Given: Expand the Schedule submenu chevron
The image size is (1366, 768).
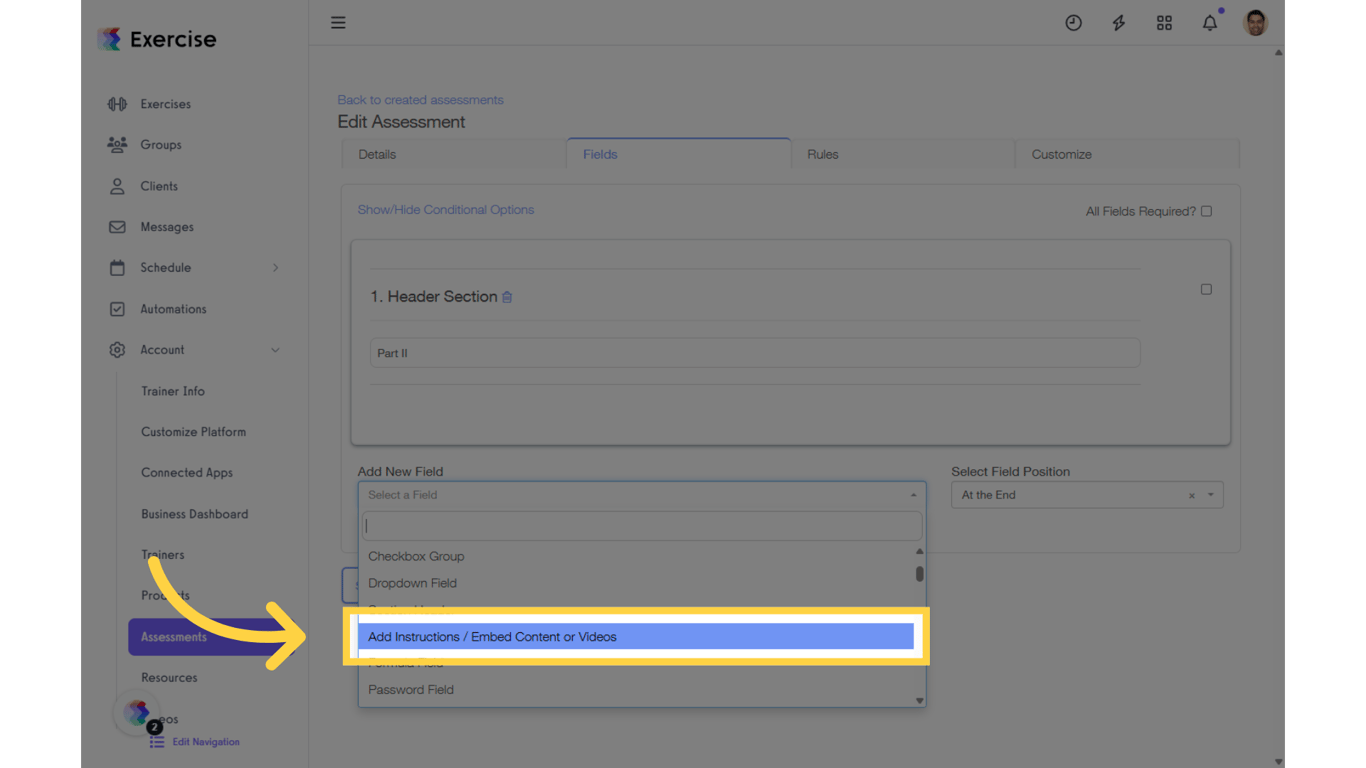Looking at the screenshot, I should pos(275,267).
